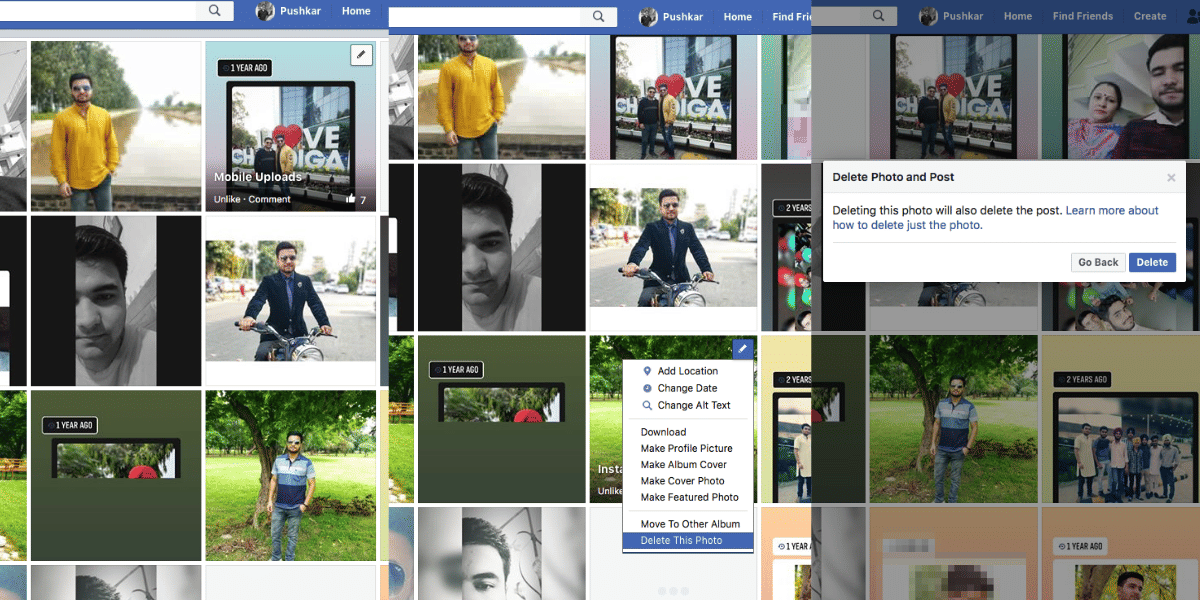
Task: Open the pencil edit icon on the photo
Action: pos(361,55)
